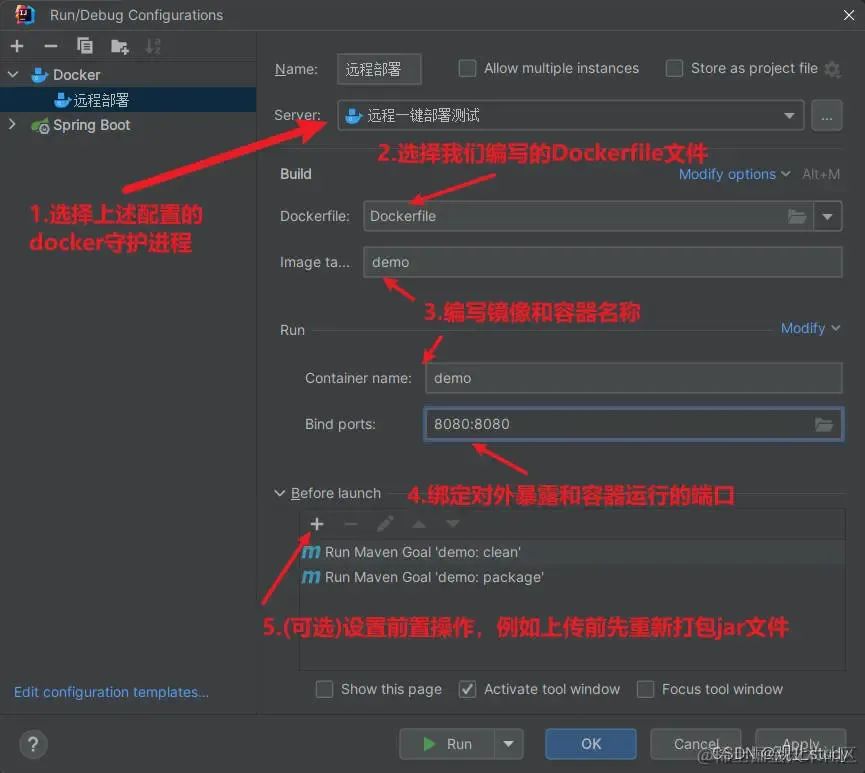
Task: Open Edit configuration templates link
Action: (x=111, y=692)
